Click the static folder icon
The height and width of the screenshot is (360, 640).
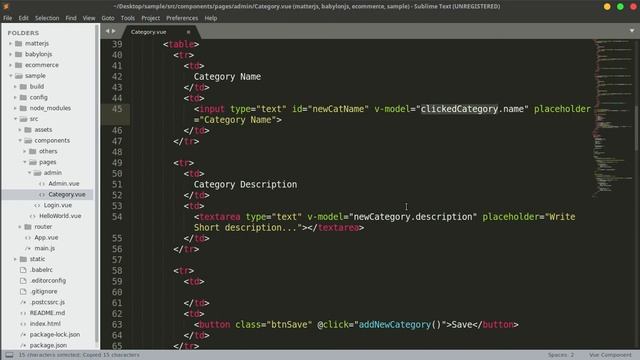click(23, 259)
